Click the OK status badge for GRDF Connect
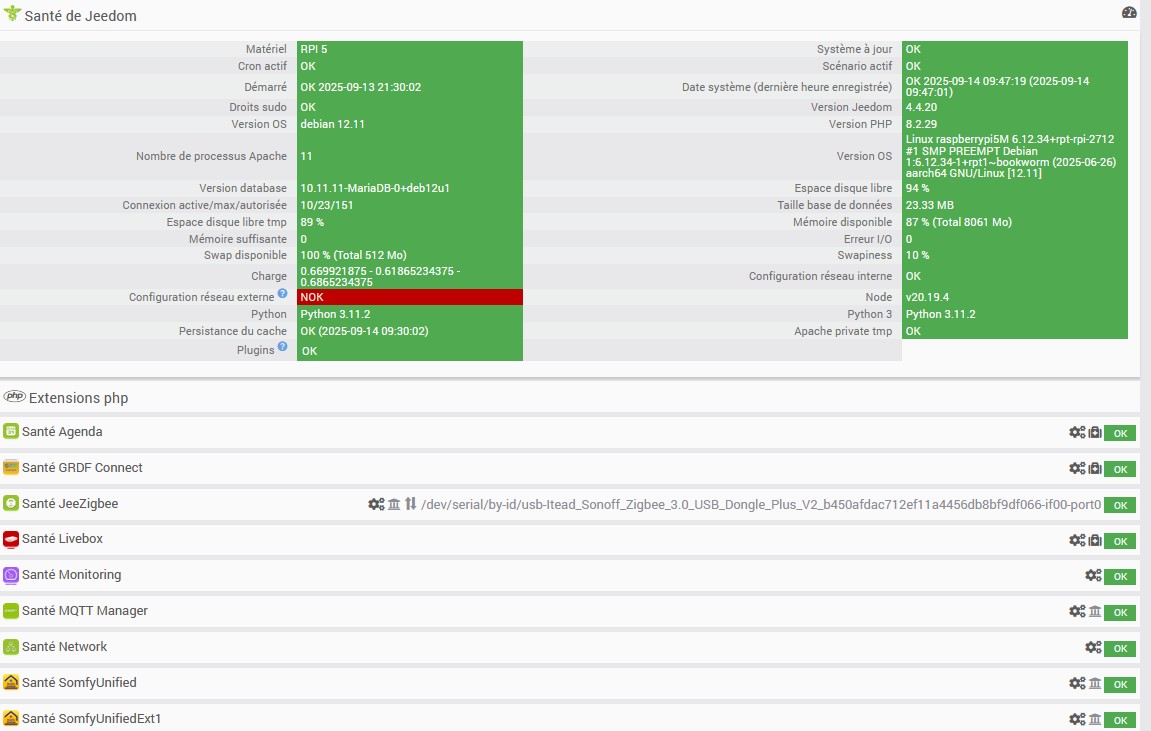The width and height of the screenshot is (1151, 731). click(1120, 469)
